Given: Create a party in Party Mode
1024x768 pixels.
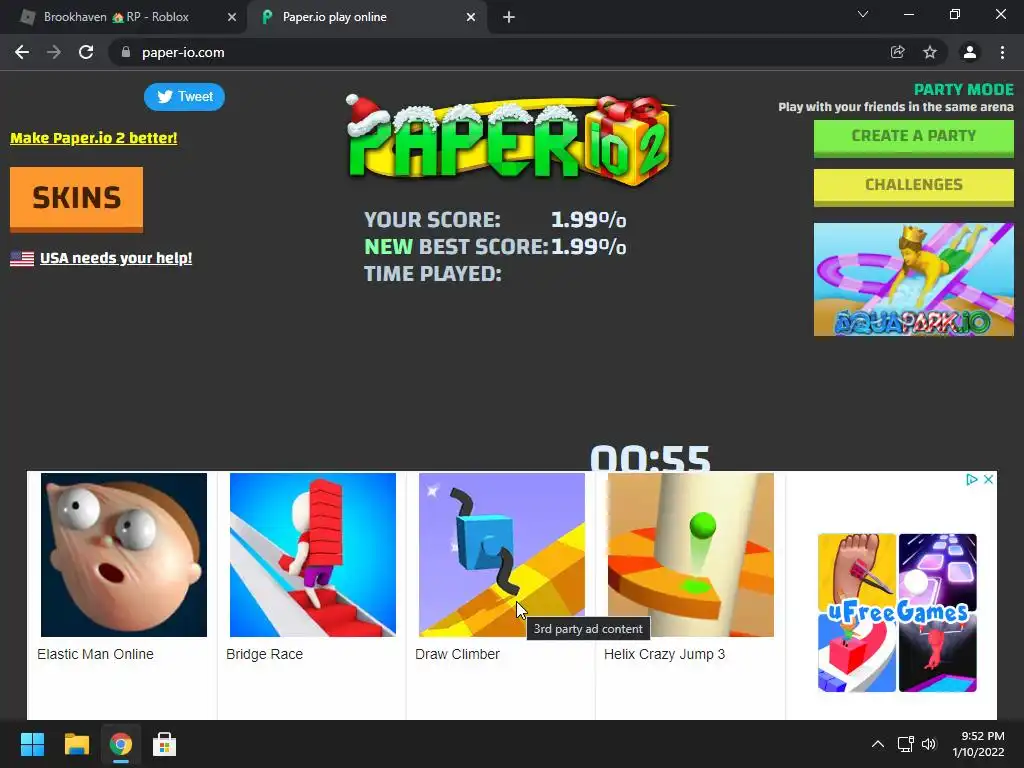Looking at the screenshot, I should 914,137.
